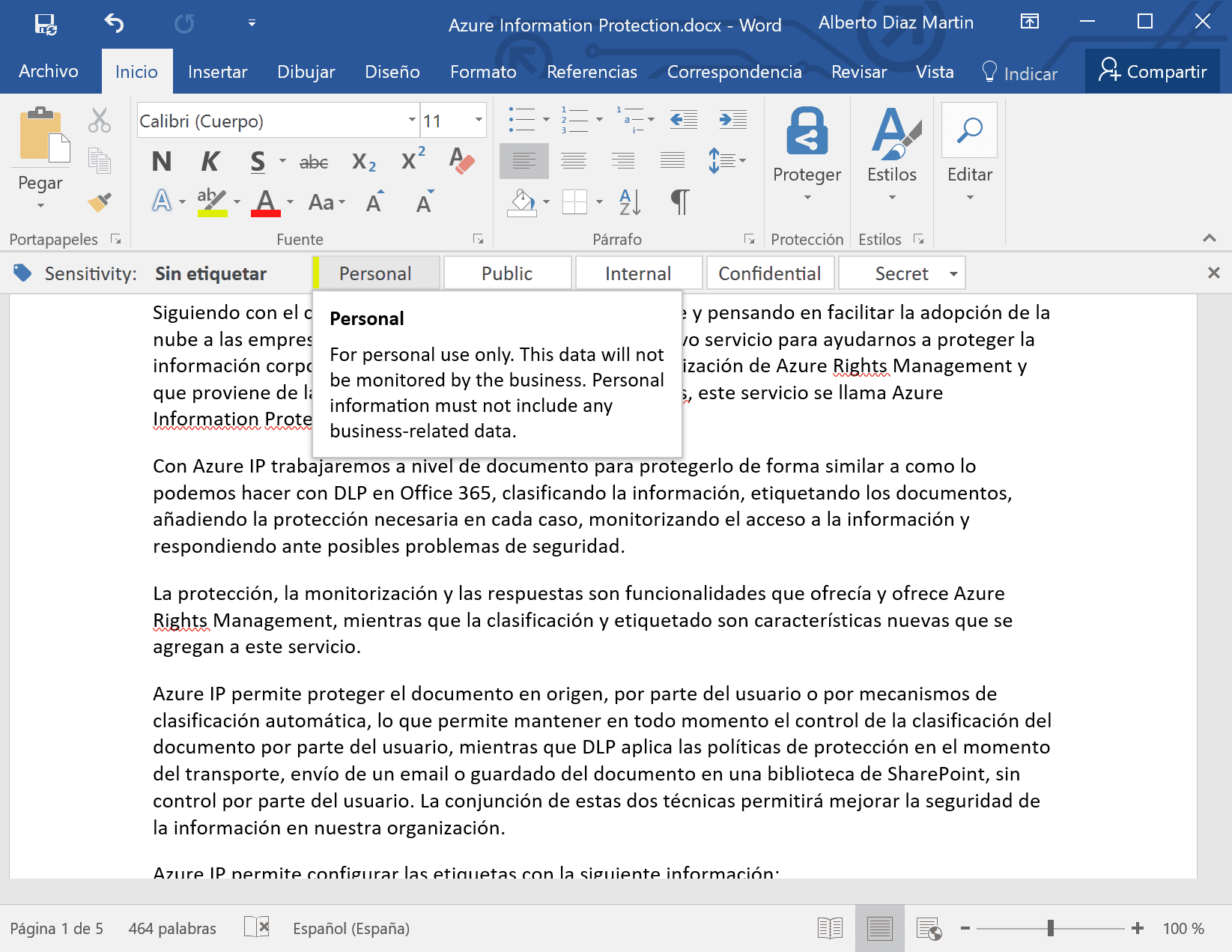
Task: Justify the paragraph text
Action: click(x=672, y=160)
